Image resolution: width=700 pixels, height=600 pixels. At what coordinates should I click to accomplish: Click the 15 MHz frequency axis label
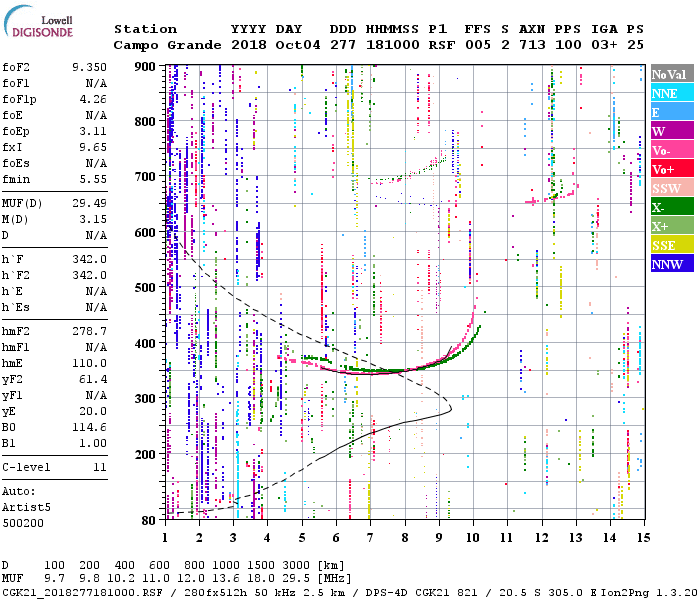pos(644,538)
